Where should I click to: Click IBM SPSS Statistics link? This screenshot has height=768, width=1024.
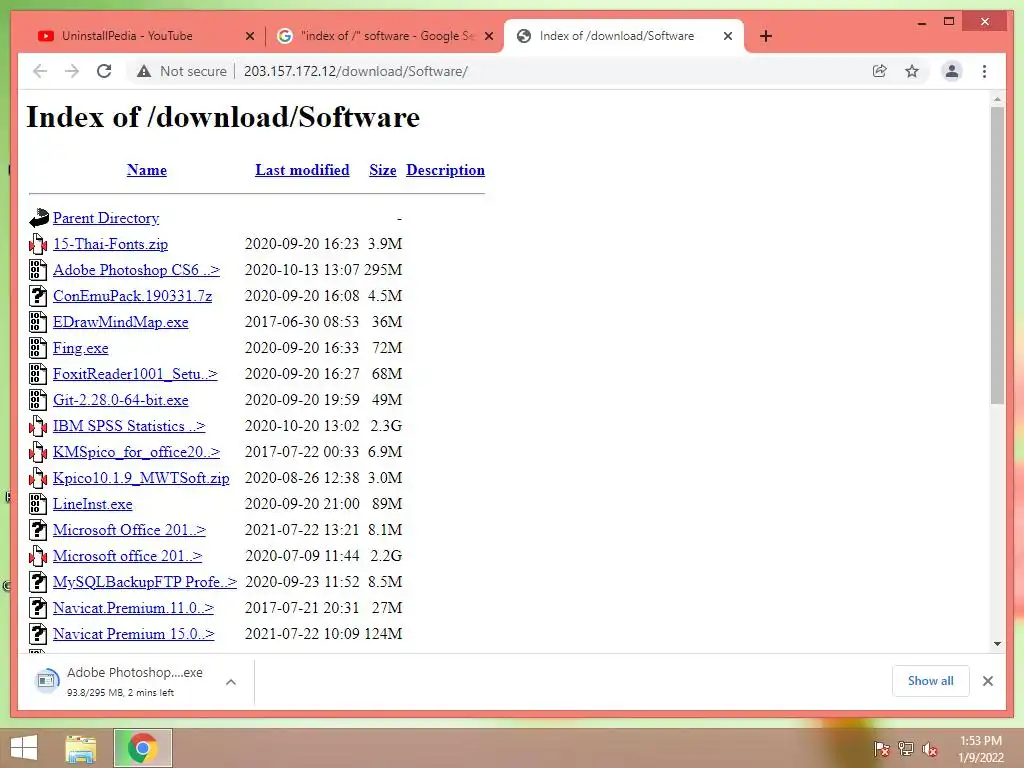[129, 426]
